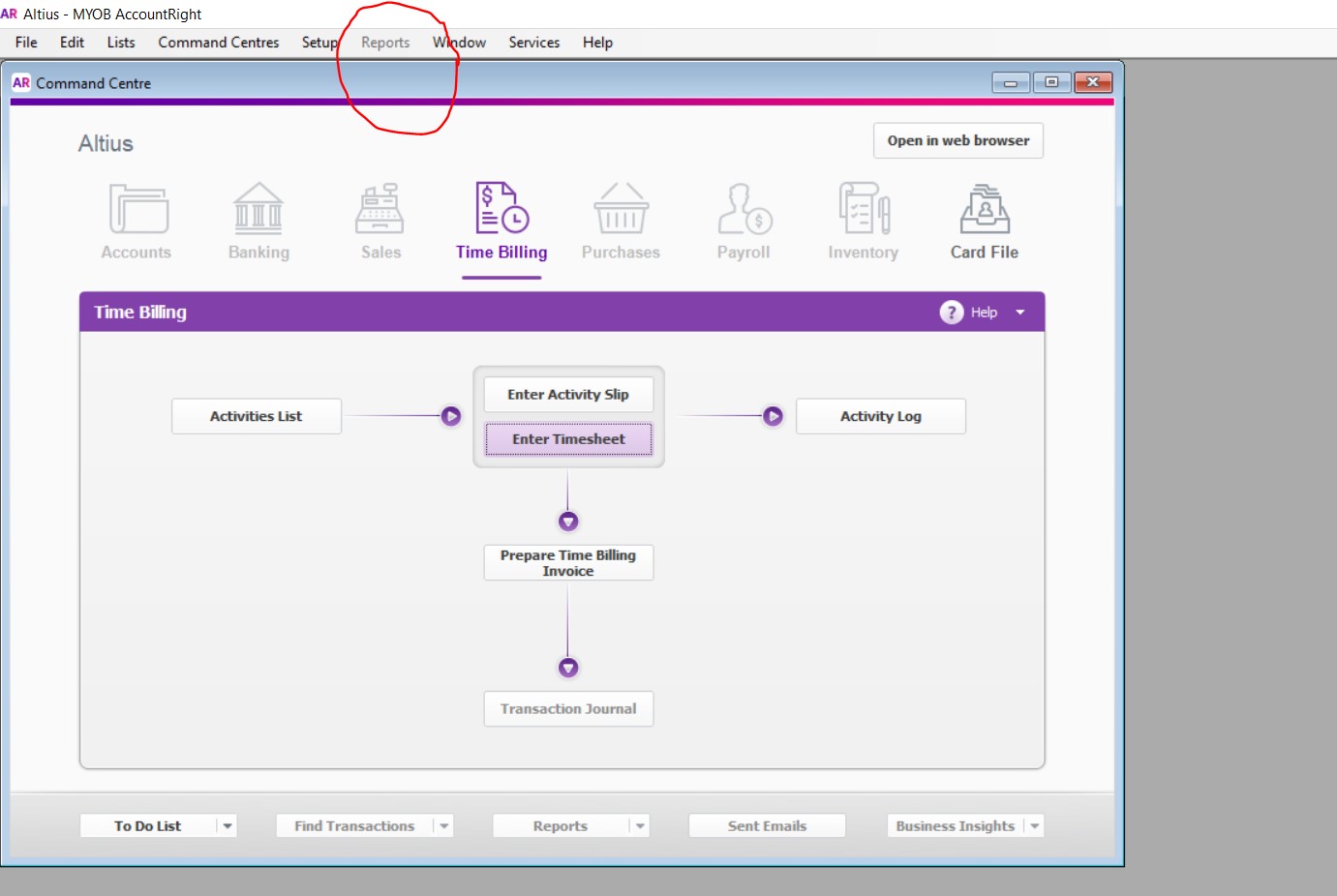Image resolution: width=1337 pixels, height=896 pixels.
Task: Expand the Find Transactions dropdown arrow
Action: (x=444, y=826)
